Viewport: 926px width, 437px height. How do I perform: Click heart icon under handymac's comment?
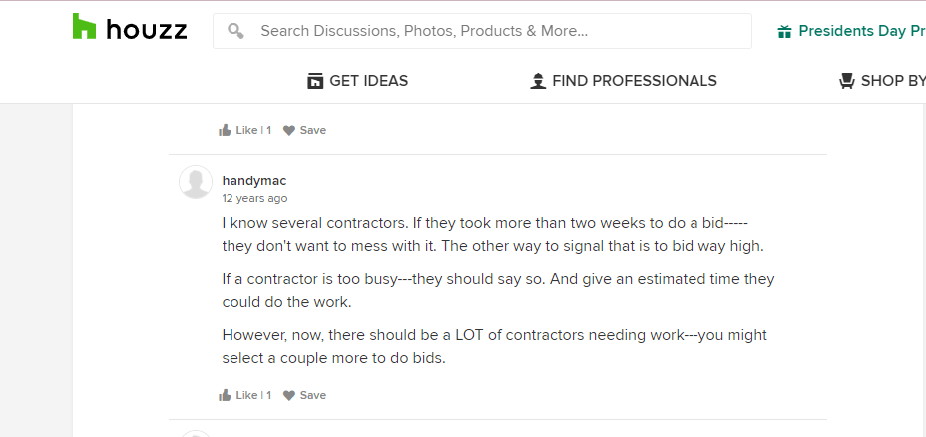pyautogui.click(x=289, y=396)
